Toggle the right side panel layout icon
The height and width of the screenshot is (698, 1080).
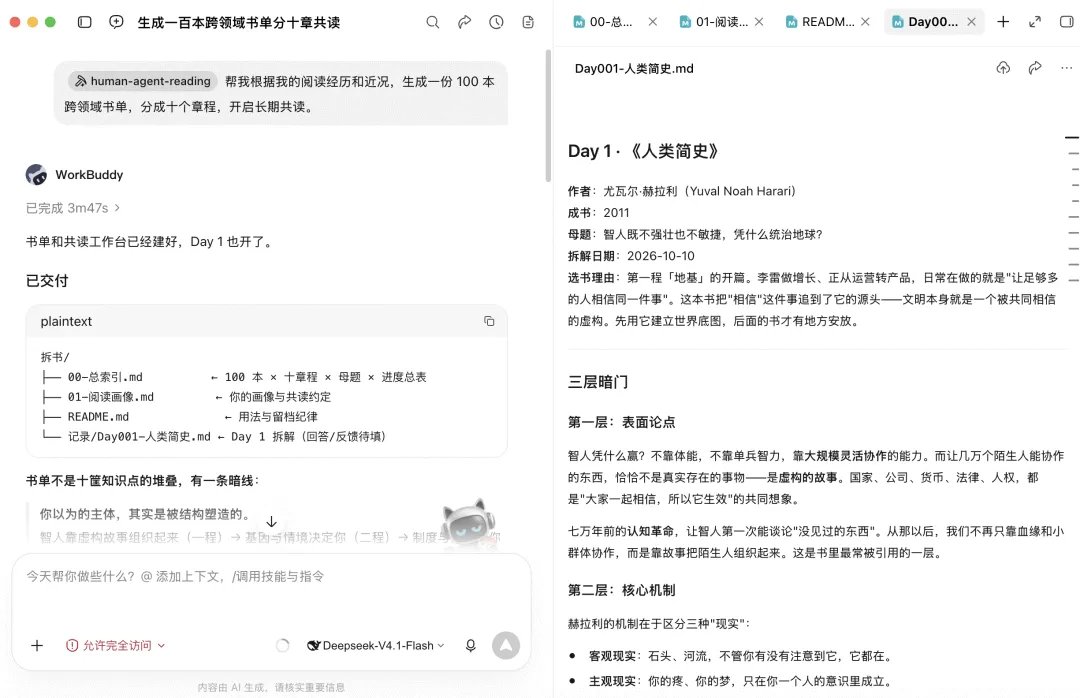tap(1066, 22)
